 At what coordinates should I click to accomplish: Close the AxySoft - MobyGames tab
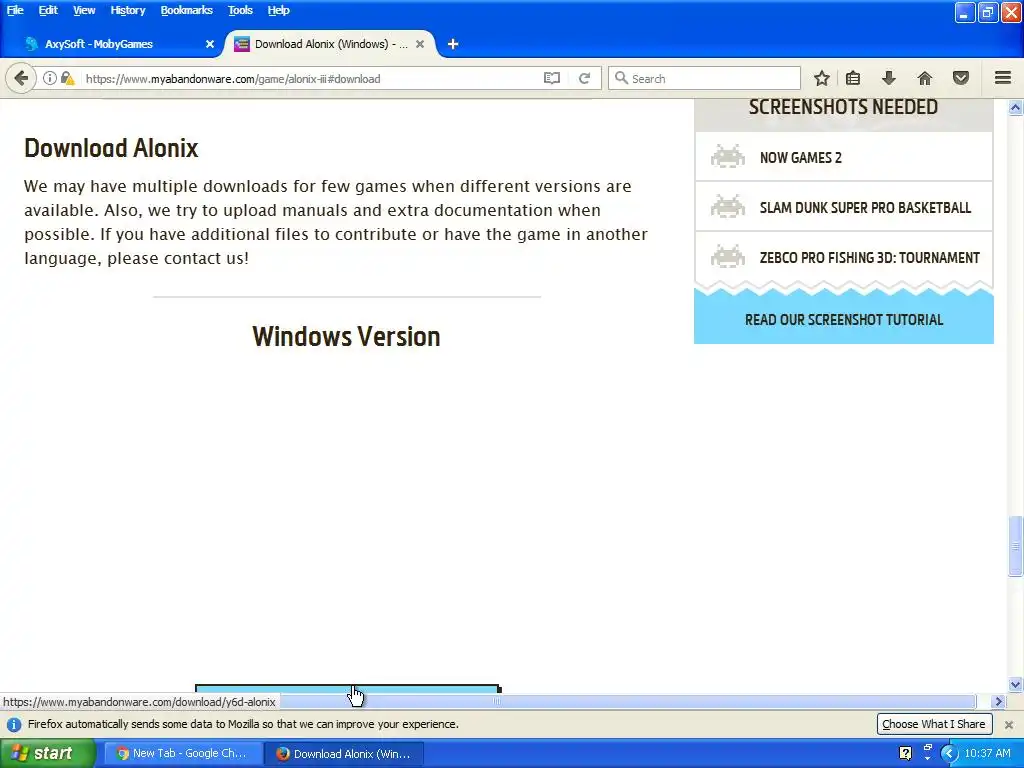point(210,44)
